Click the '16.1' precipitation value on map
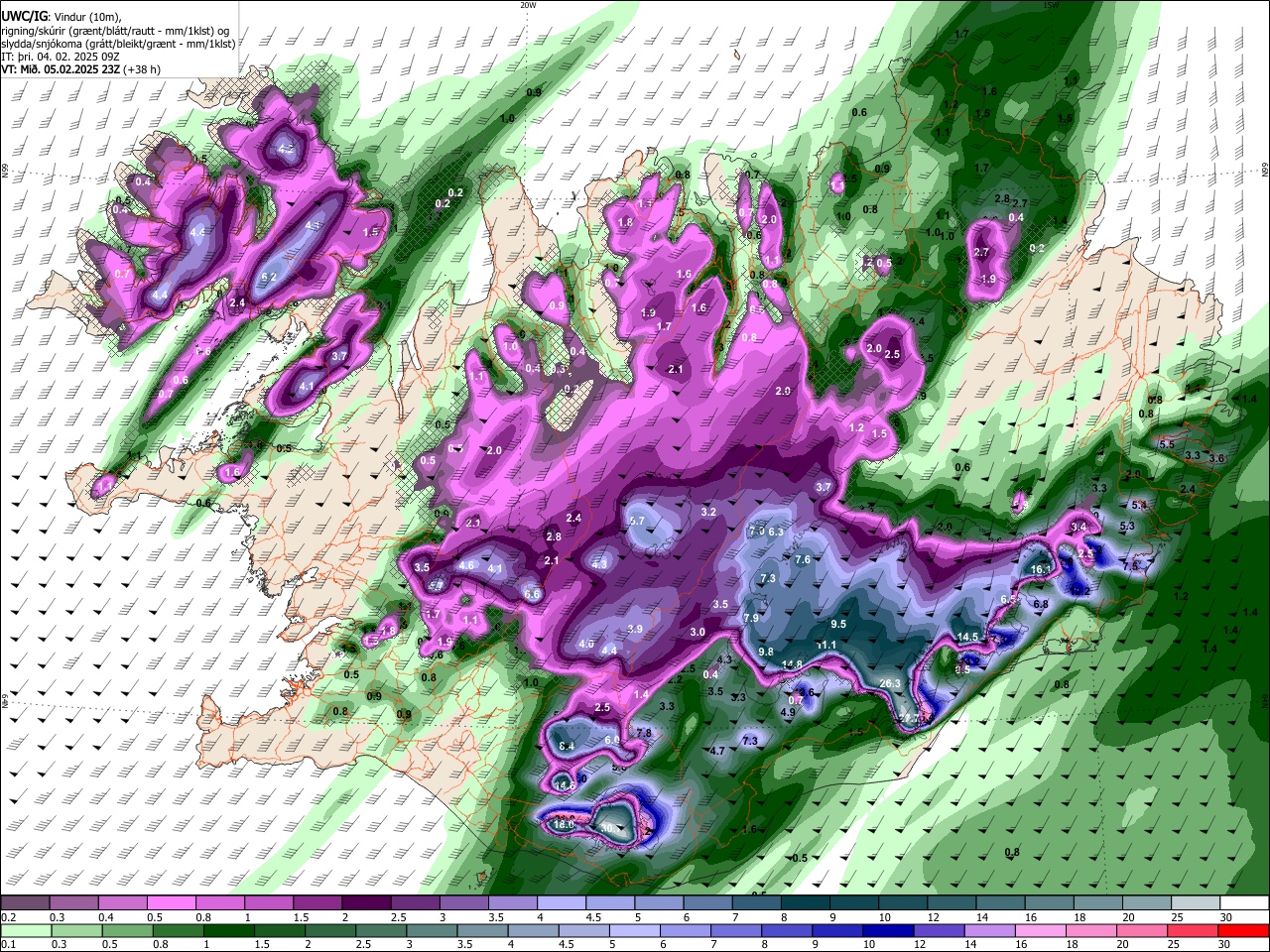The width and height of the screenshot is (1270, 952). coord(1041,569)
